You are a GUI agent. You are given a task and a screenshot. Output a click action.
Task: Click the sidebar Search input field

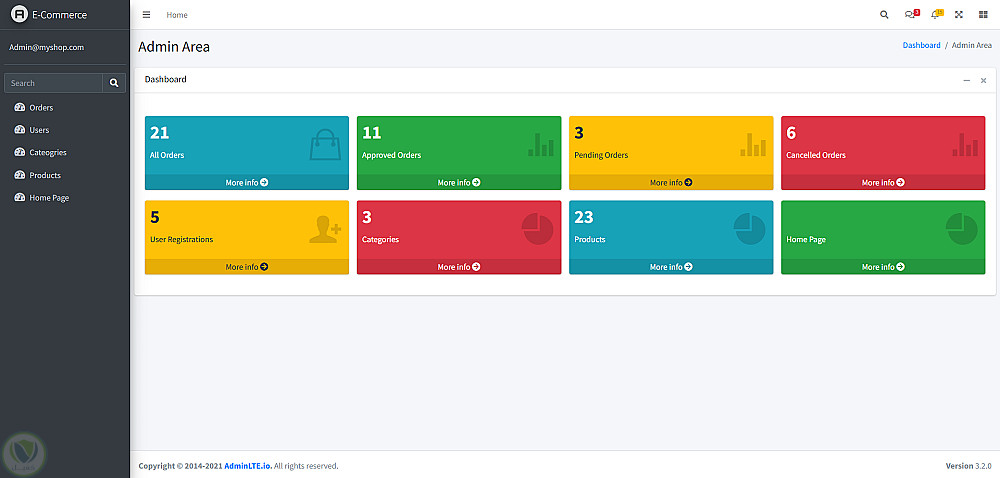[54, 83]
